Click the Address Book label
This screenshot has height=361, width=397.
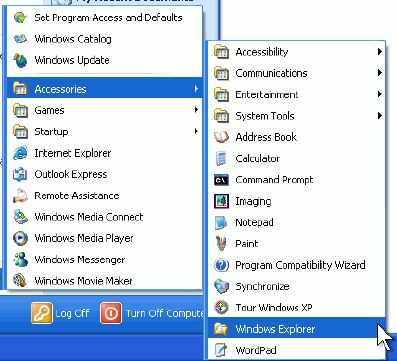(266, 137)
